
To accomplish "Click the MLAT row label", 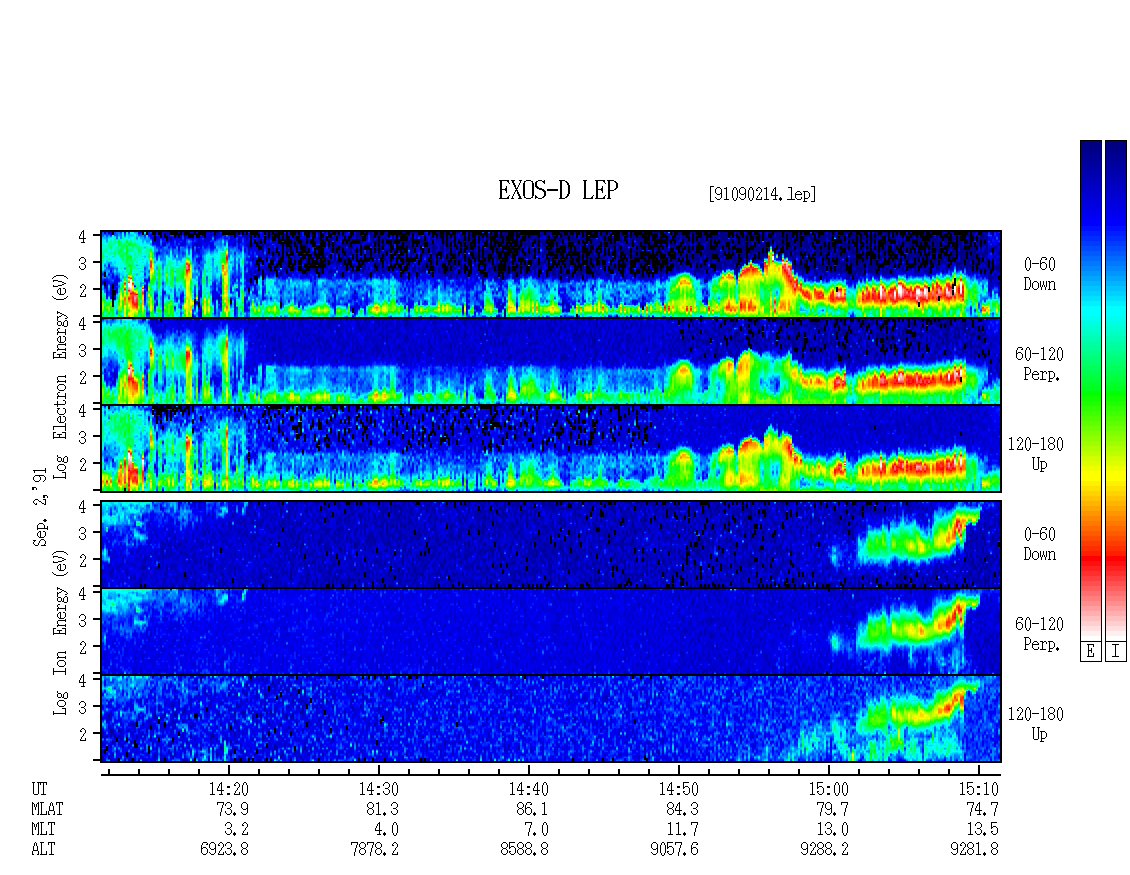I will tap(48, 809).
